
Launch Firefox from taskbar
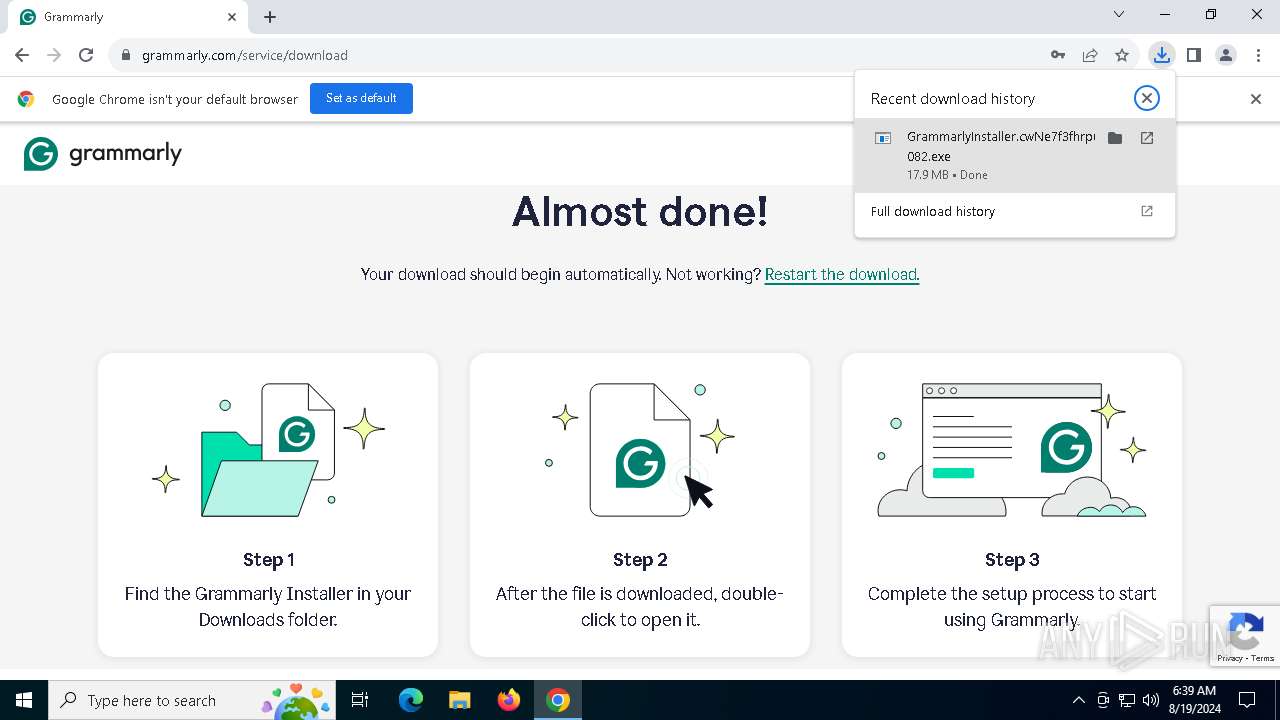[x=508, y=700]
